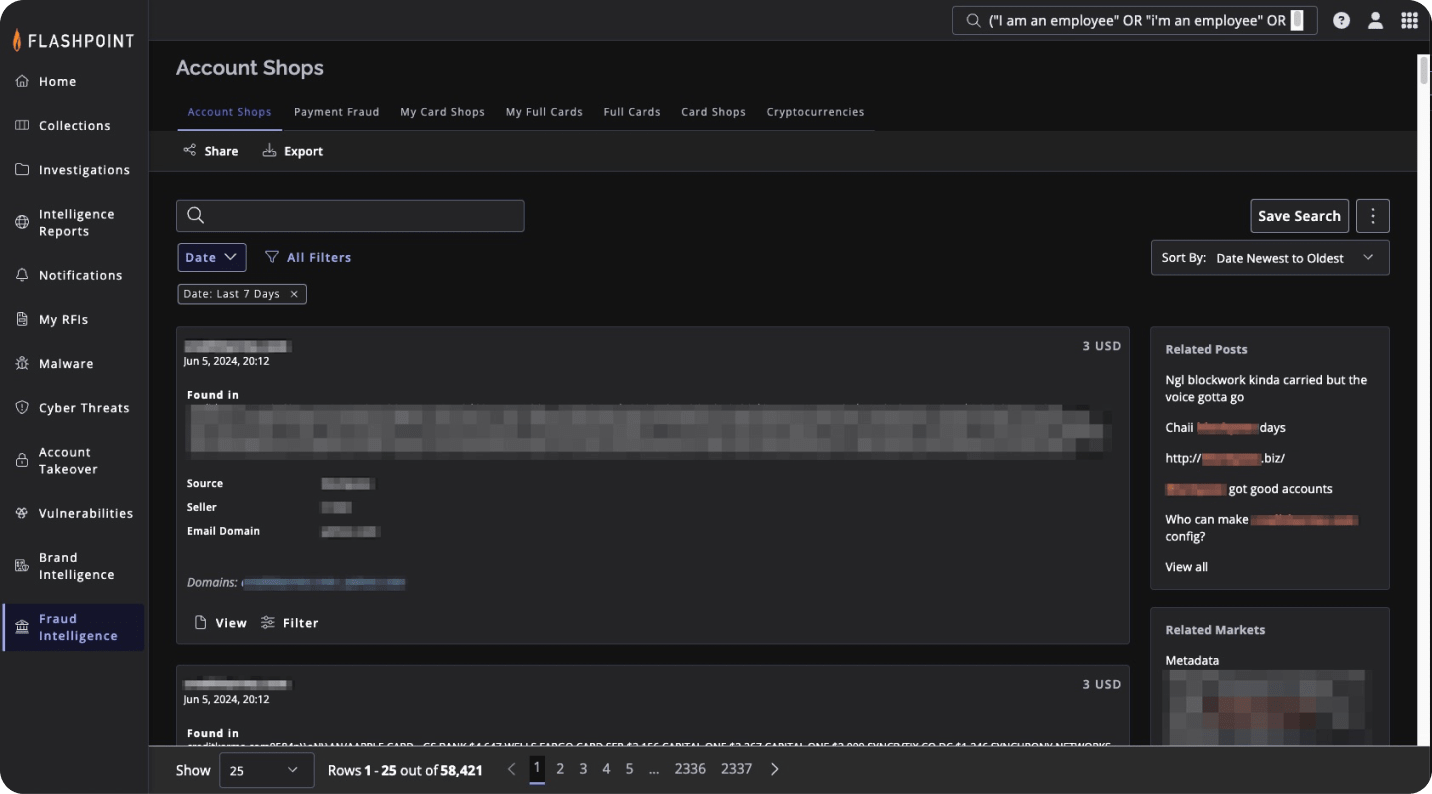Viewport: 1432px width, 794px height.
Task: Open the Date filter dropdown
Action: (211, 257)
